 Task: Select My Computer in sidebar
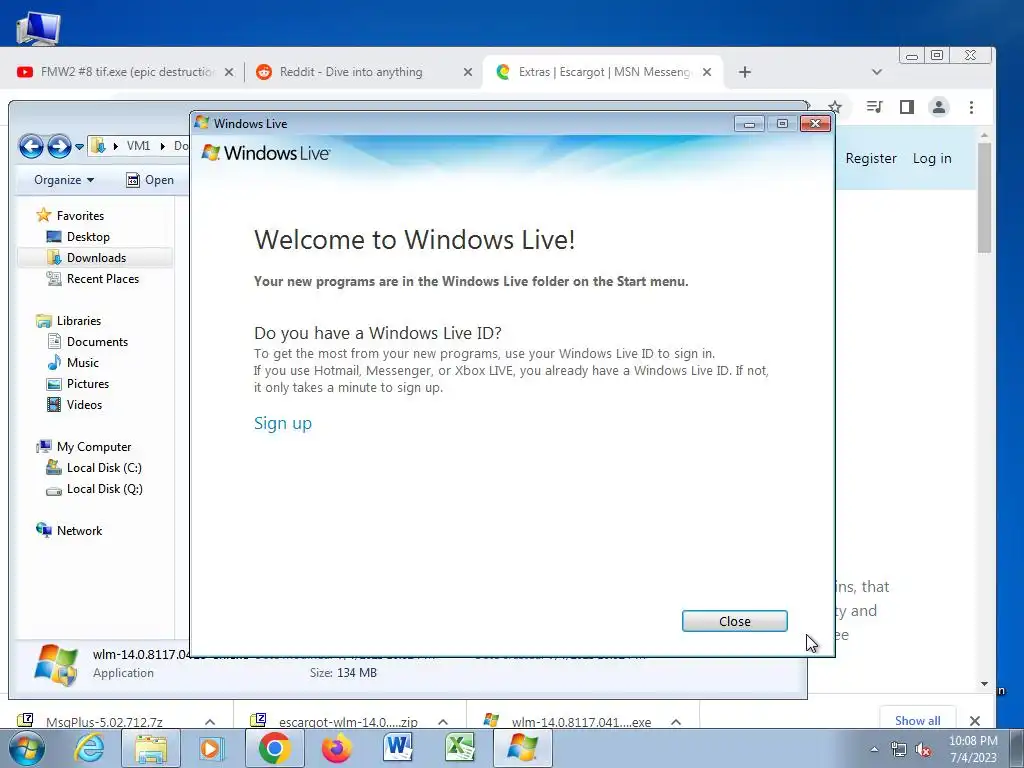84,447
